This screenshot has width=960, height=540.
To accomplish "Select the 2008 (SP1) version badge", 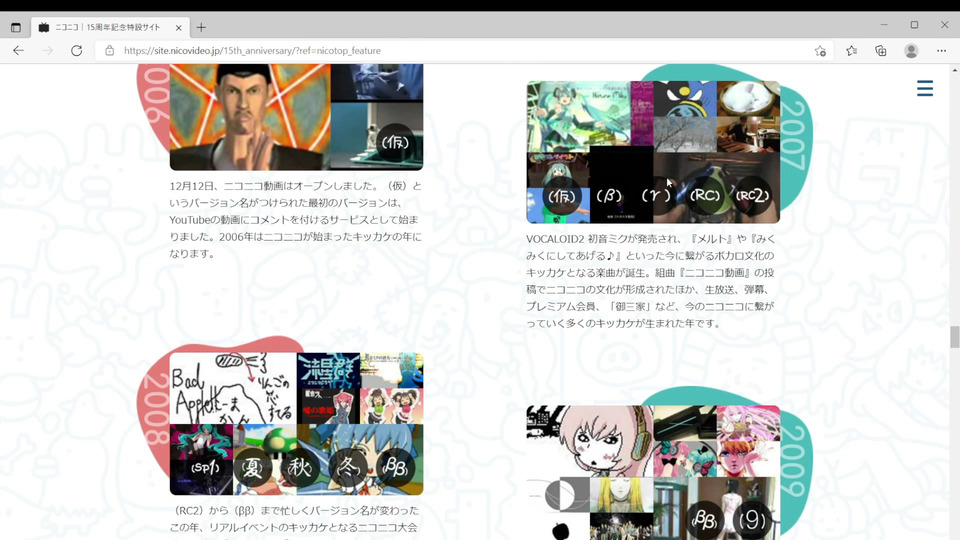I will point(205,468).
